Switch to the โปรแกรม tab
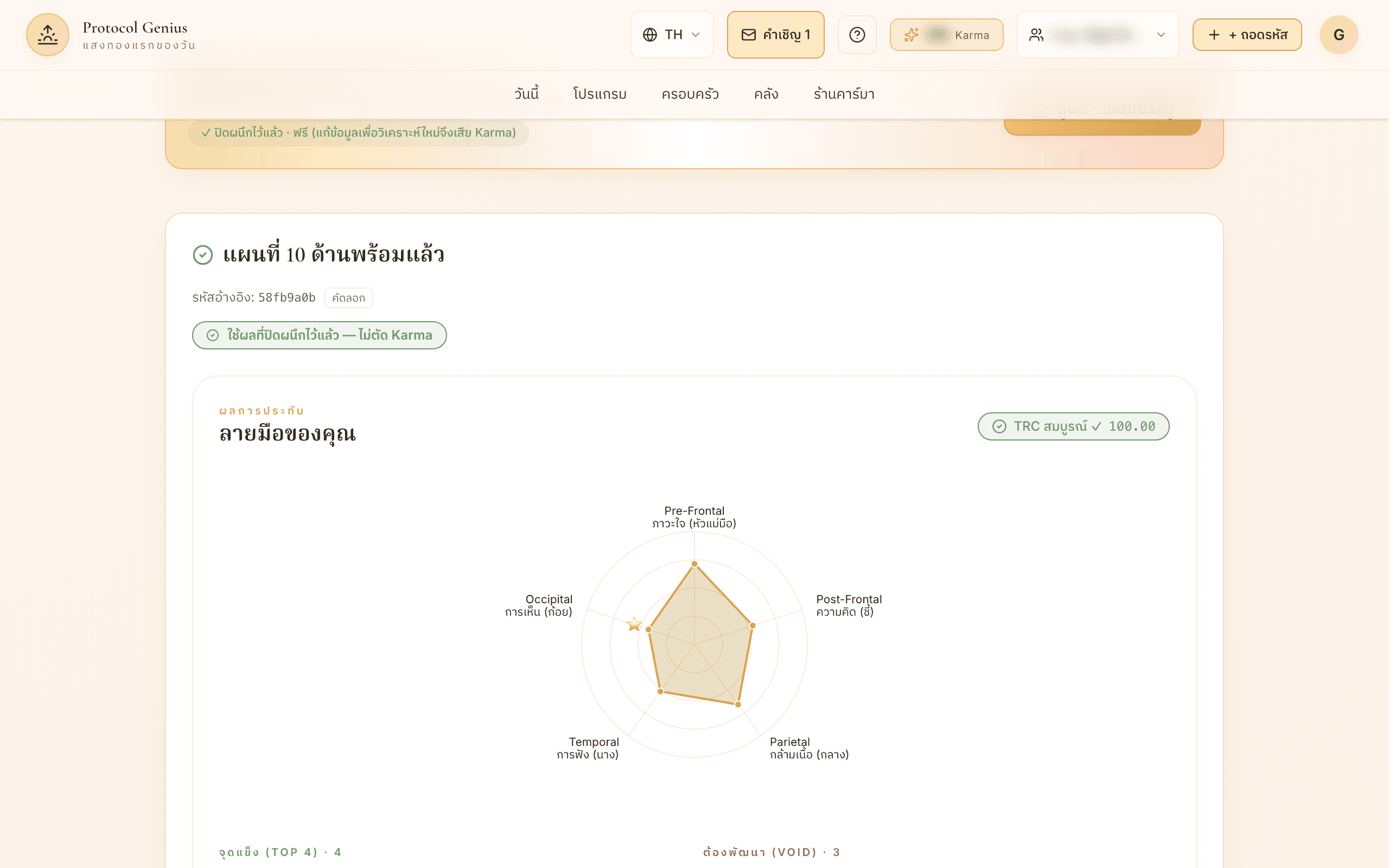1389x868 pixels. [x=600, y=93]
